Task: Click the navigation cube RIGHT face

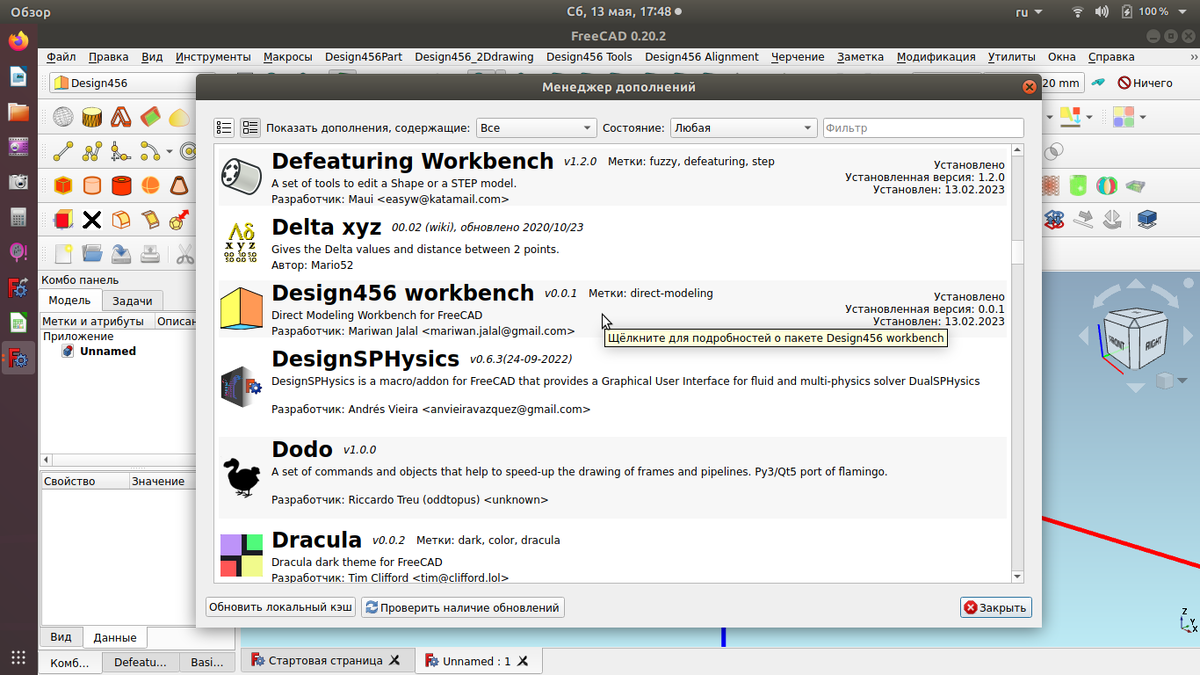Action: click(1154, 343)
